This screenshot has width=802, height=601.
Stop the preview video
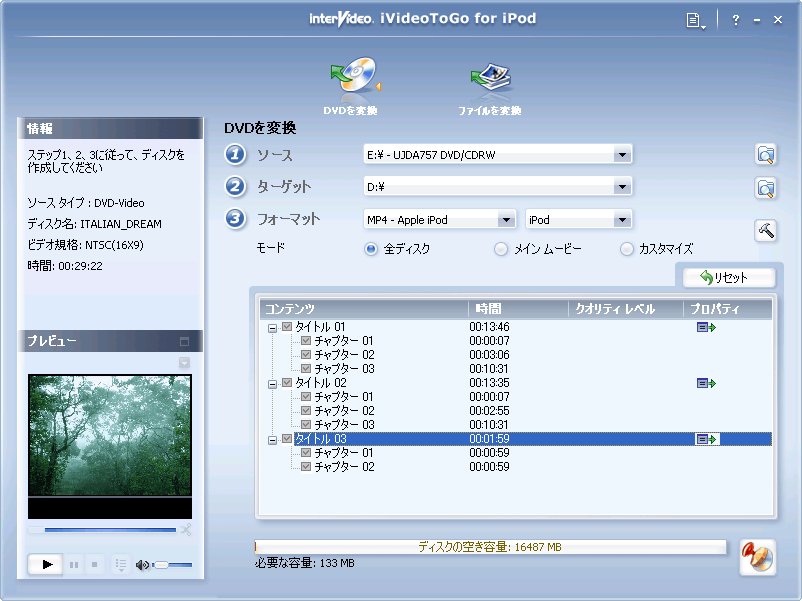click(x=95, y=565)
